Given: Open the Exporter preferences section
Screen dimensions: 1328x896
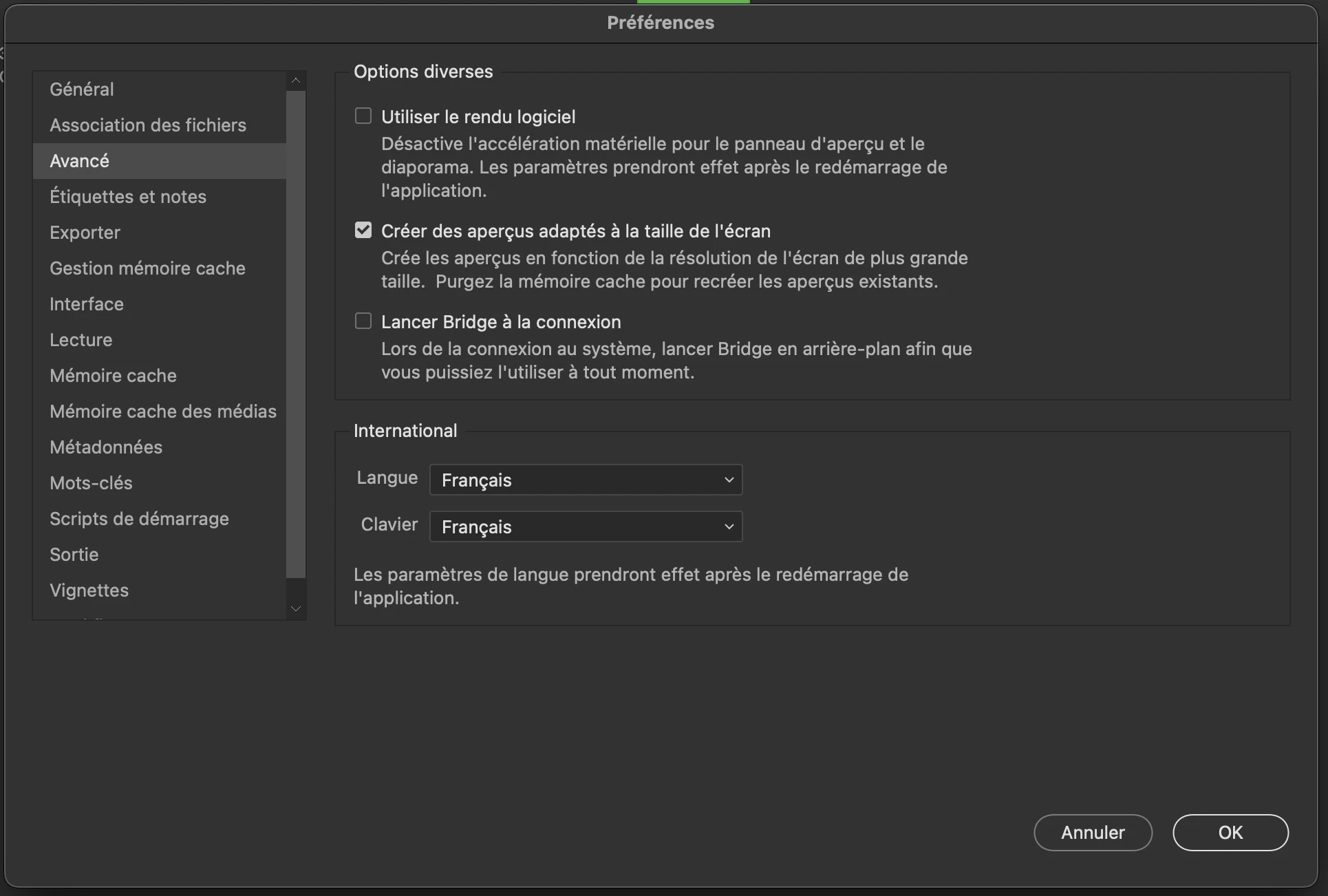Looking at the screenshot, I should coord(85,233).
